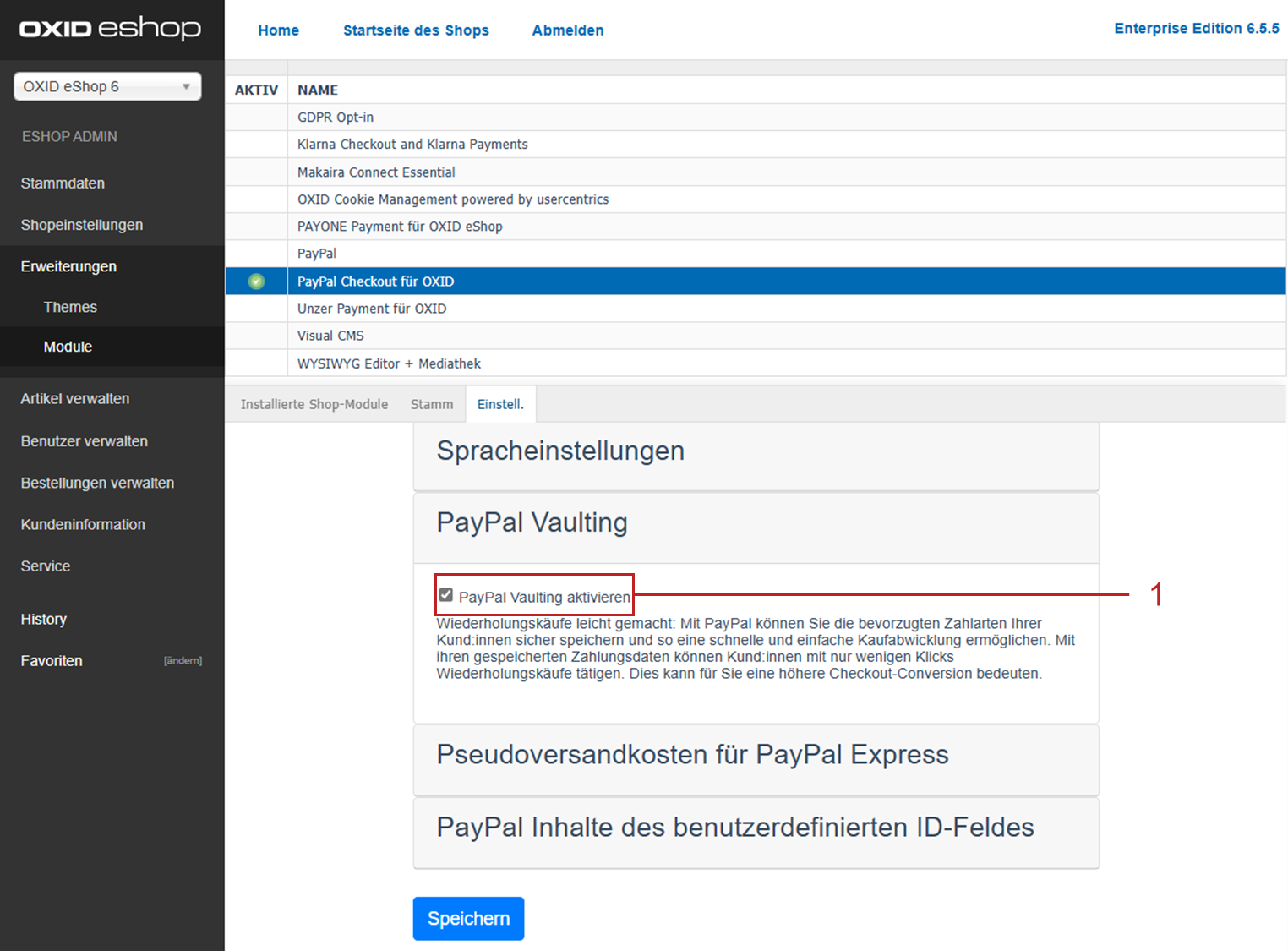Open Bestellungen verwalten menu
1288x951 pixels.
pyautogui.click(x=97, y=483)
